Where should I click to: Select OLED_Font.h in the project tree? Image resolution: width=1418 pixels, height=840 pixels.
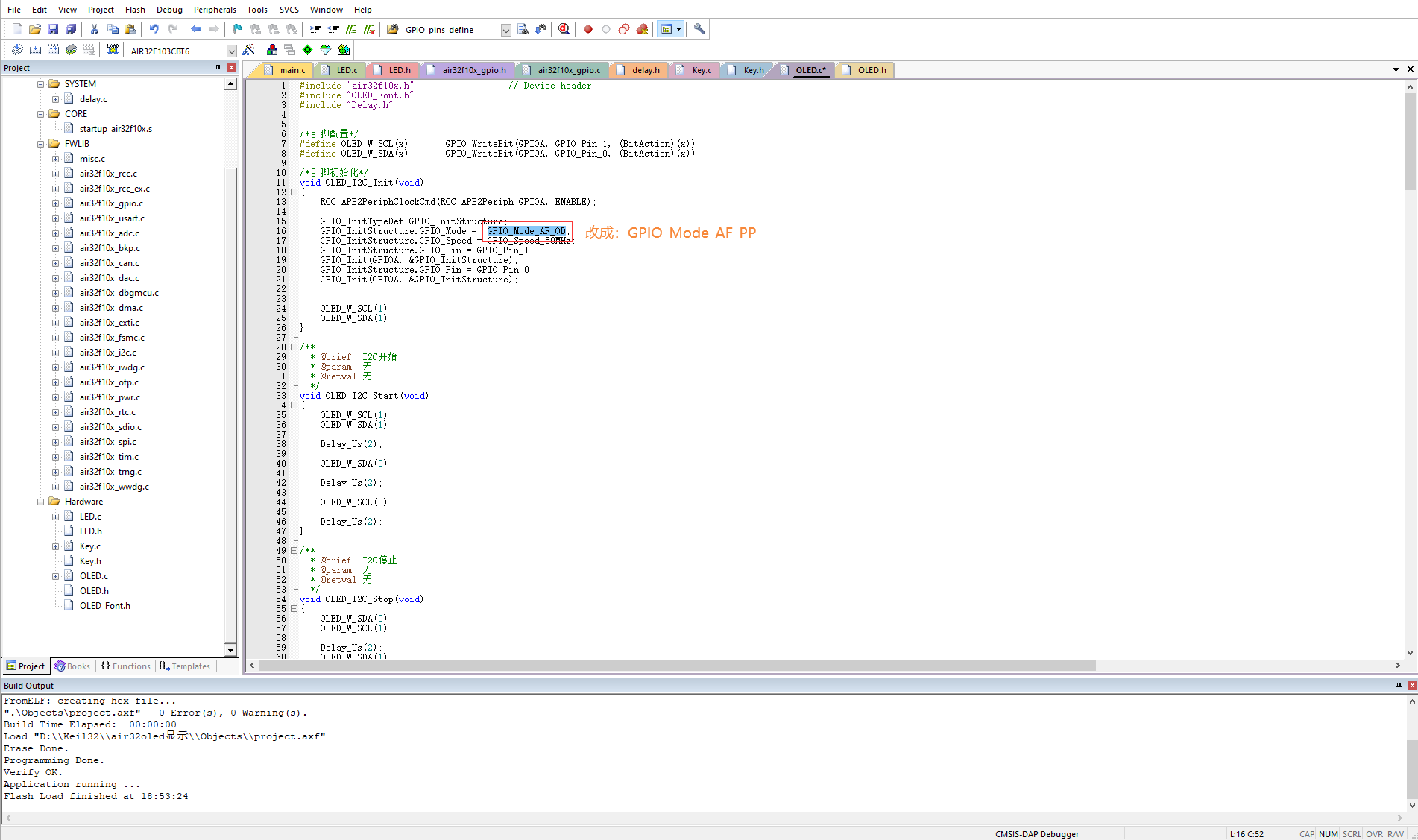tap(104, 606)
